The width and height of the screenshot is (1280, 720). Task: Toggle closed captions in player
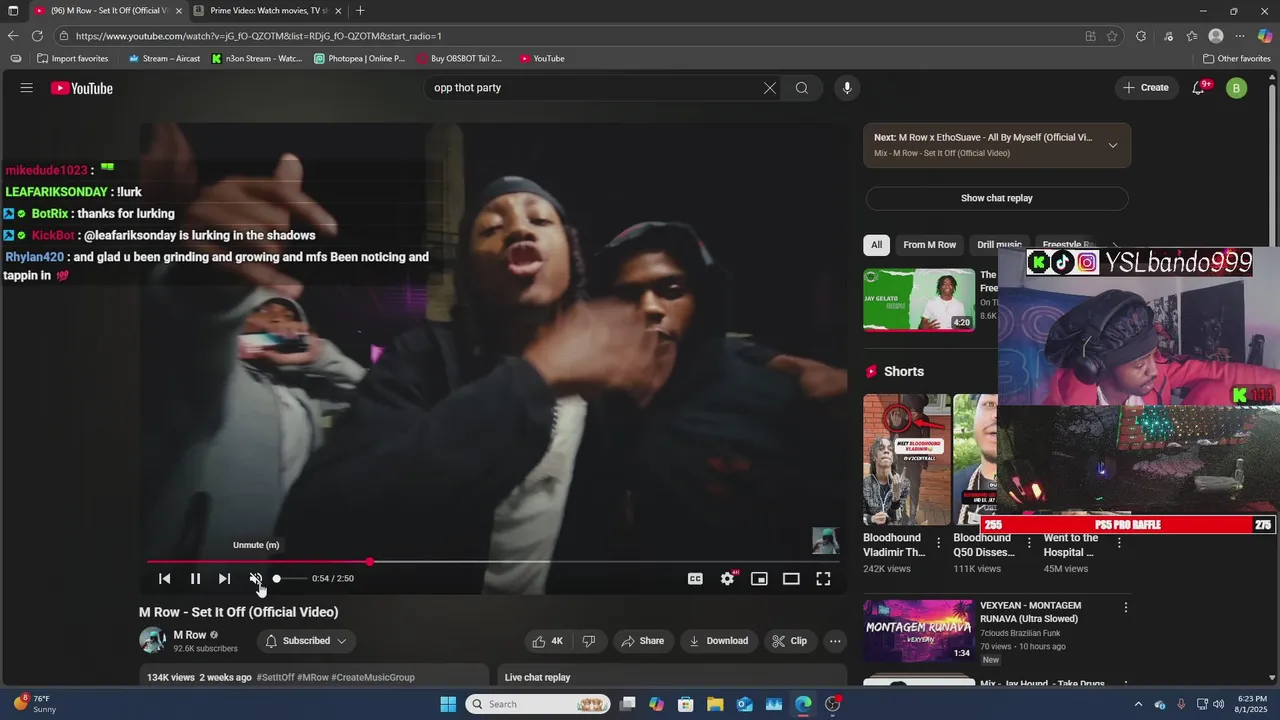(x=695, y=579)
